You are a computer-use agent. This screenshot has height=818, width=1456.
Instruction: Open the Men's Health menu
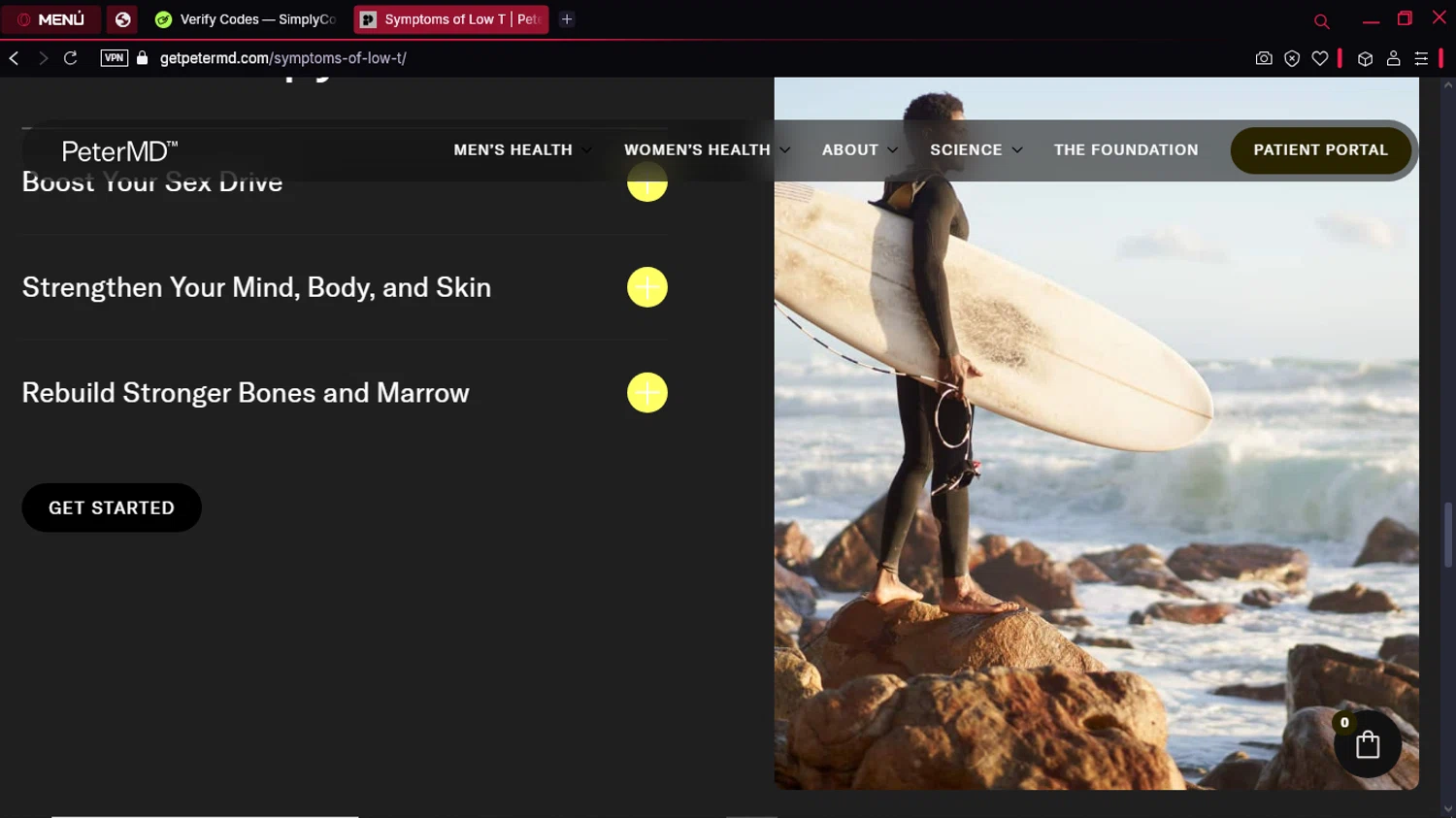[x=513, y=150]
